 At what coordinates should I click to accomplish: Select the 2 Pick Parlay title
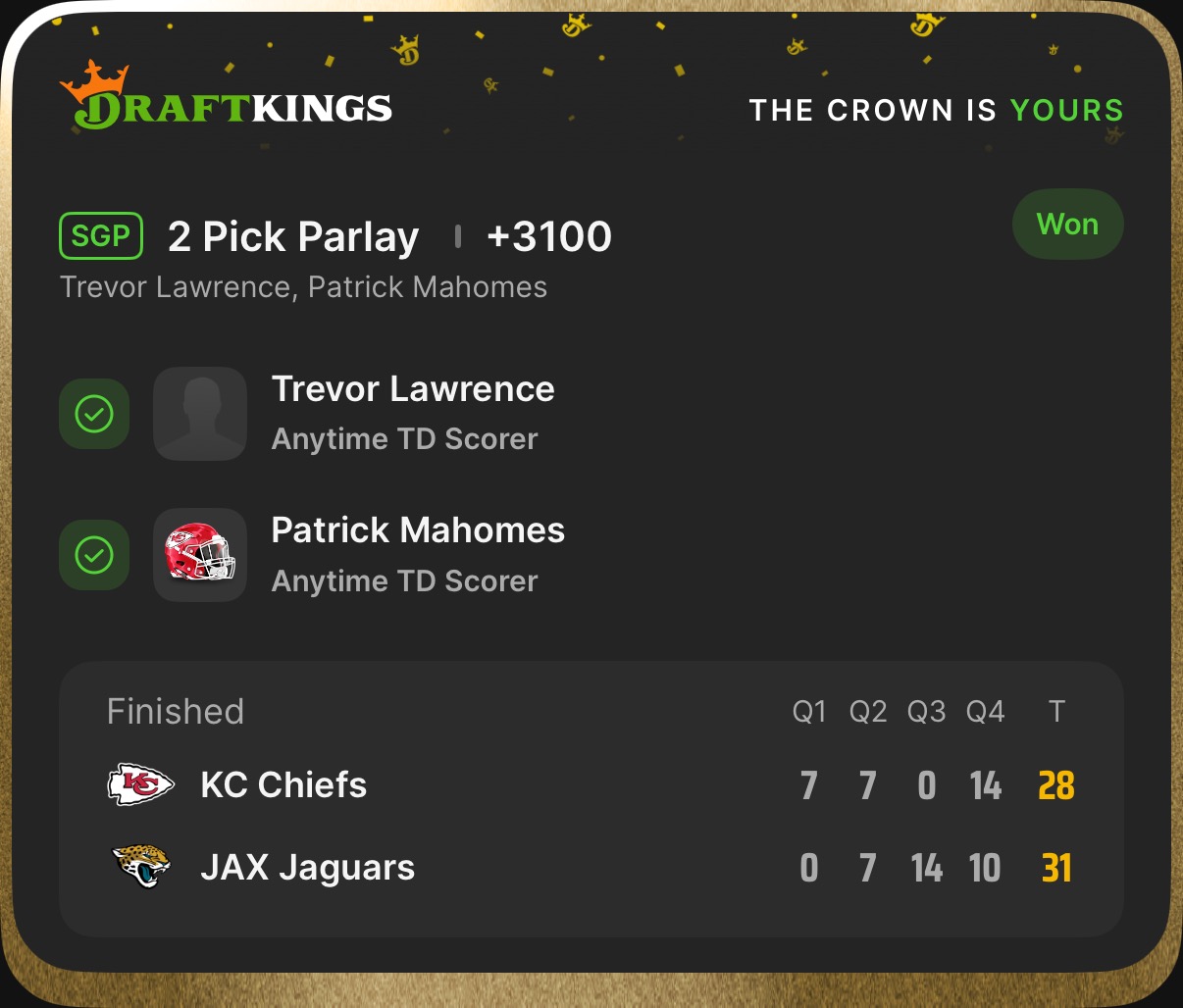(293, 237)
